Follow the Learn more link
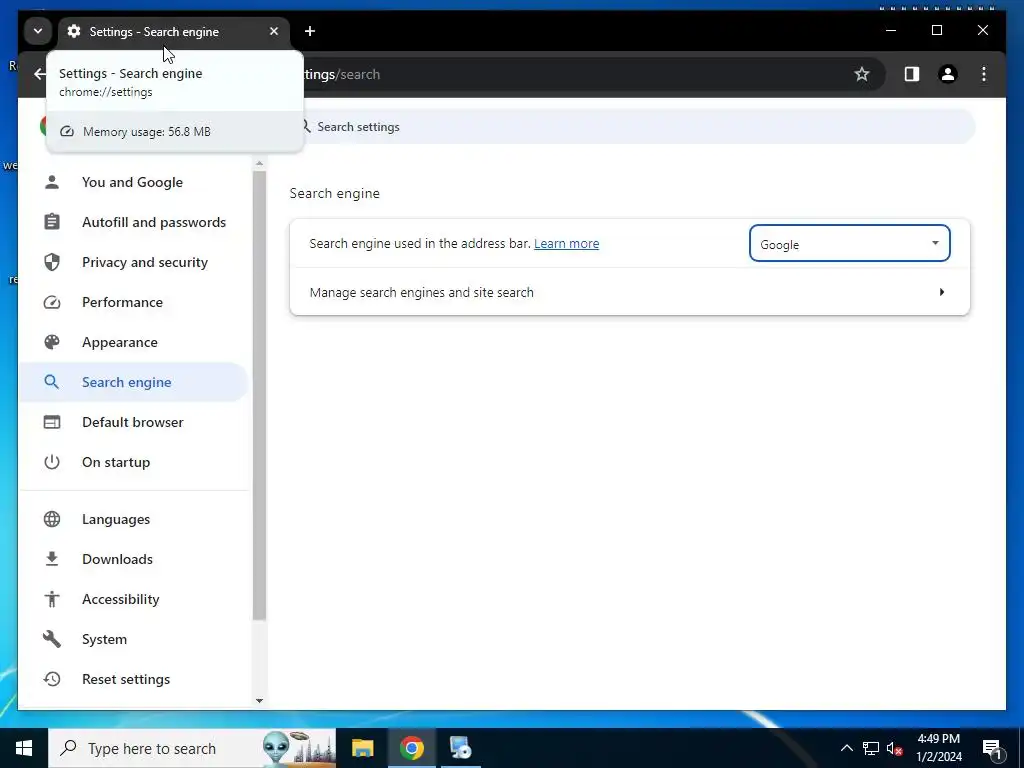1024x768 pixels. pyautogui.click(x=566, y=244)
